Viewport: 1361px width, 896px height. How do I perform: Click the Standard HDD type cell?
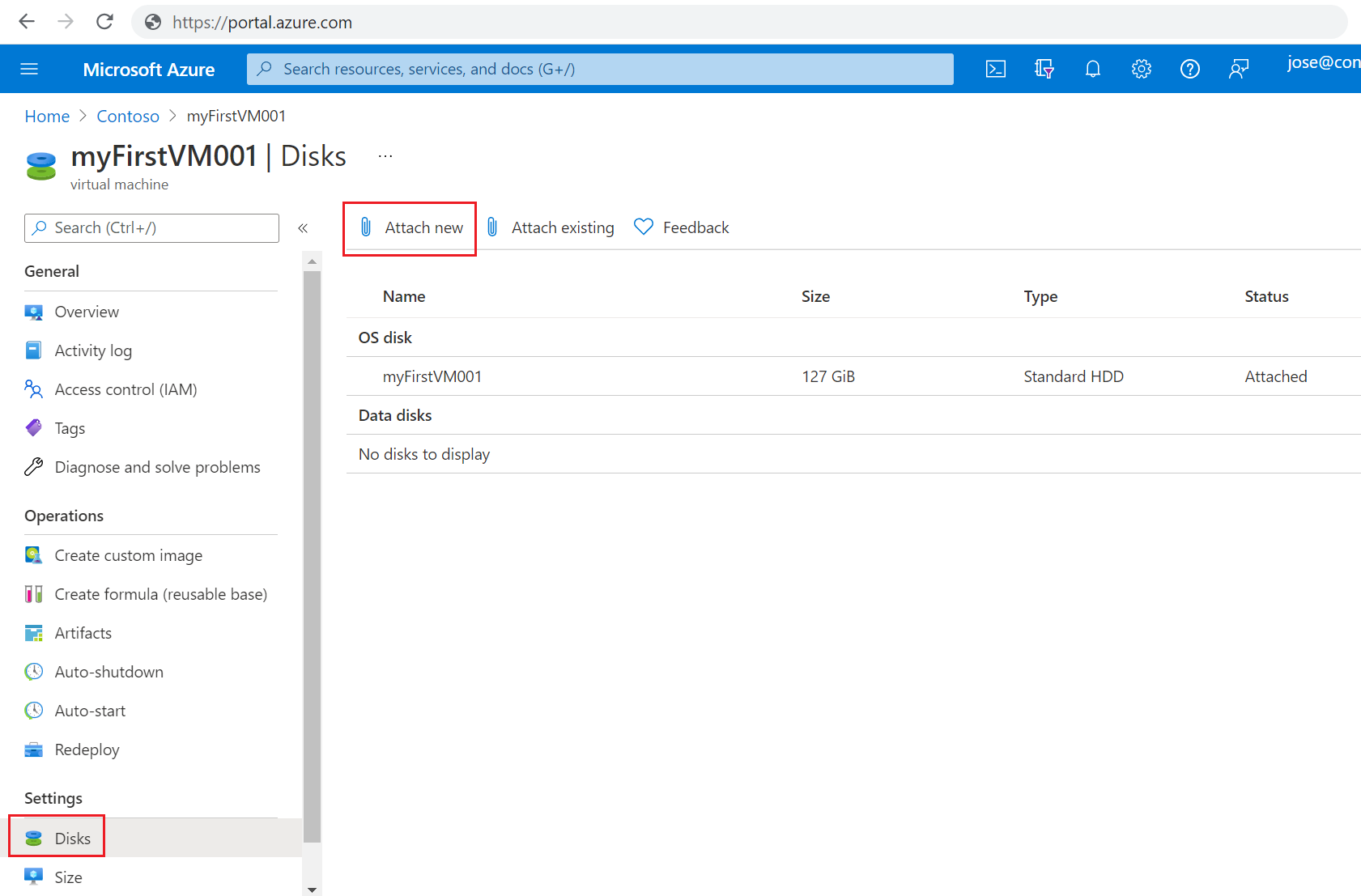[1074, 376]
